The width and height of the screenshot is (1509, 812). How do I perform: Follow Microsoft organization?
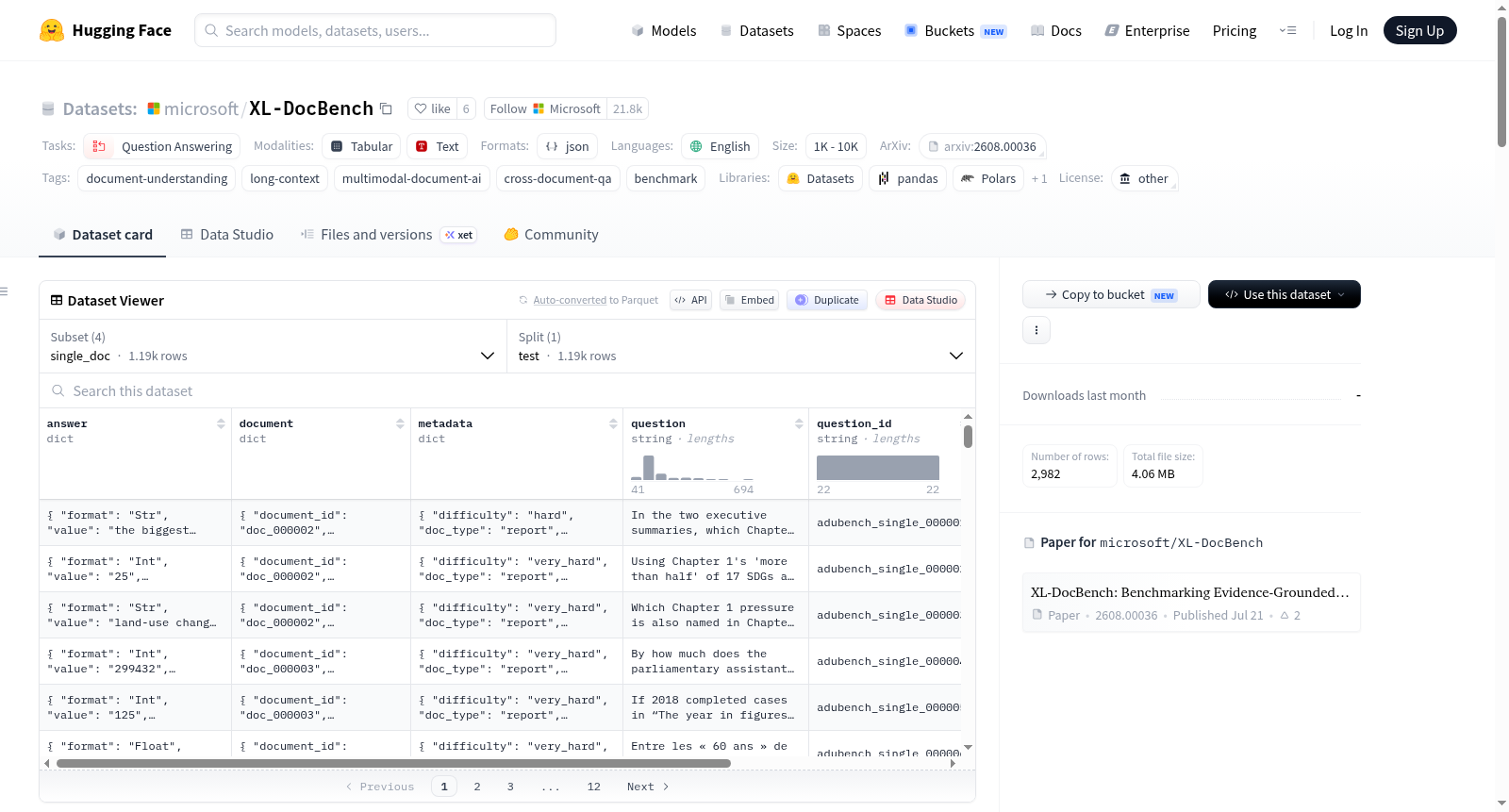[545, 108]
